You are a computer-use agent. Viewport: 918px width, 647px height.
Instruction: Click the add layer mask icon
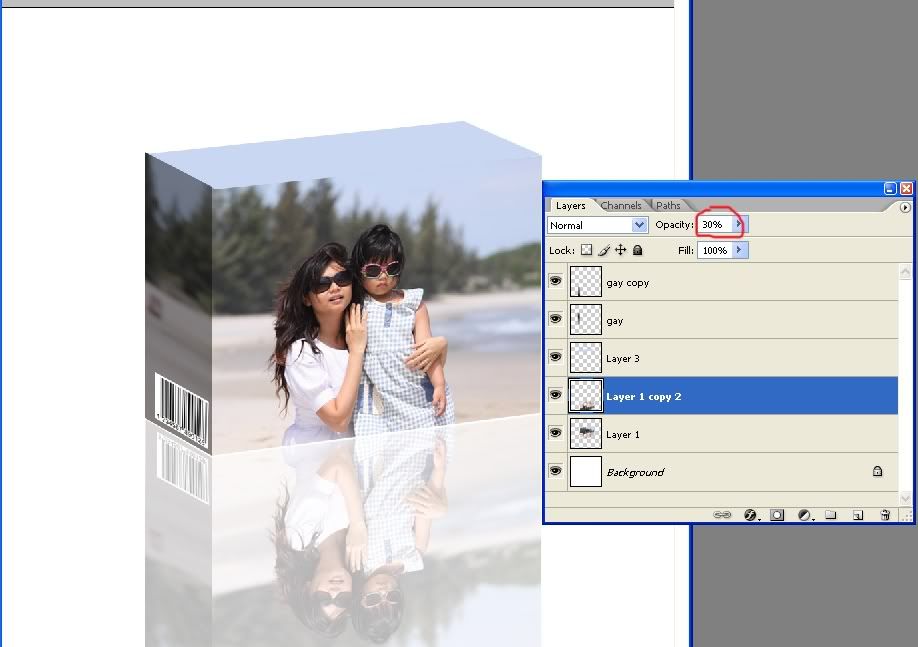coord(776,514)
